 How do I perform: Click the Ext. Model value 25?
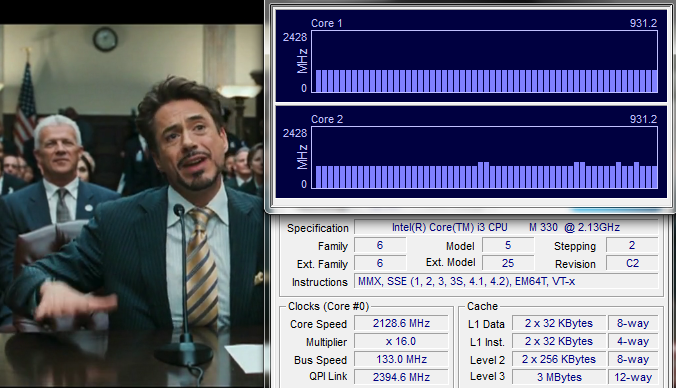(x=508, y=263)
